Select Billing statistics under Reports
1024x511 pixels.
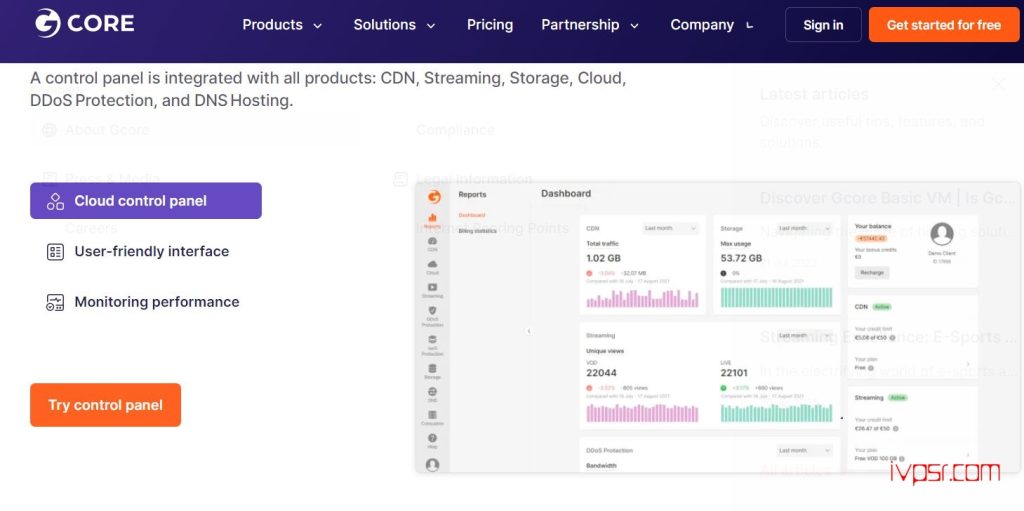tap(477, 231)
